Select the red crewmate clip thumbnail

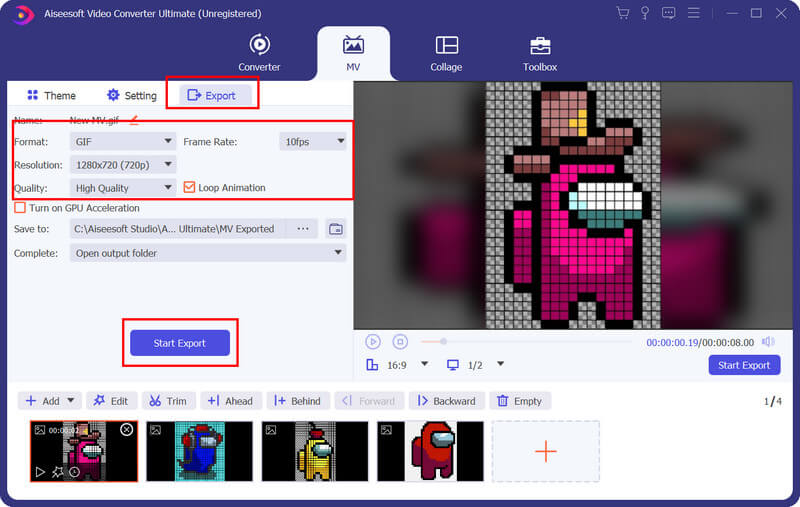[430, 451]
